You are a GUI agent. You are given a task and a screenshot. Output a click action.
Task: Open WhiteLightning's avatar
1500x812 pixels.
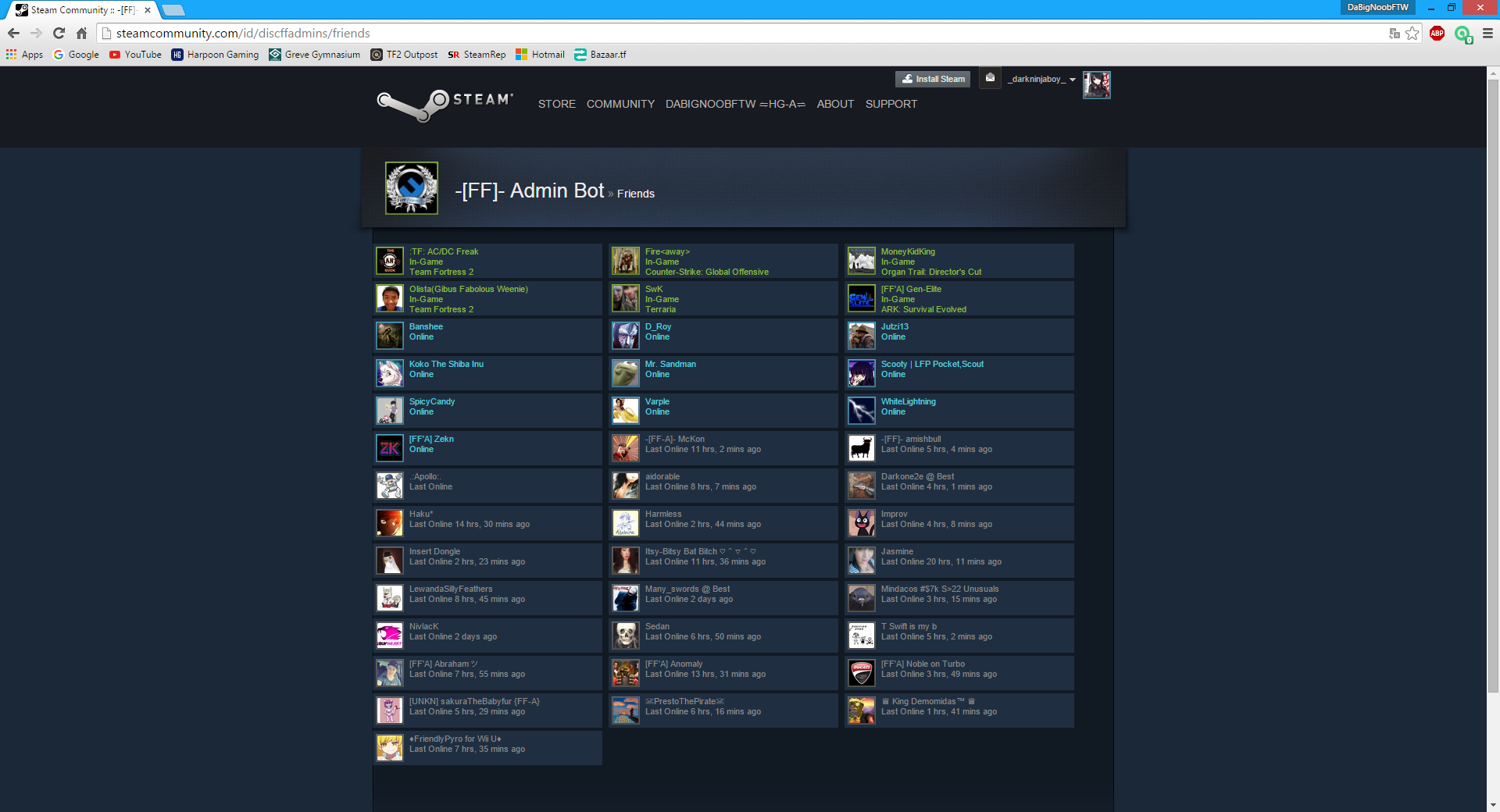pos(862,411)
